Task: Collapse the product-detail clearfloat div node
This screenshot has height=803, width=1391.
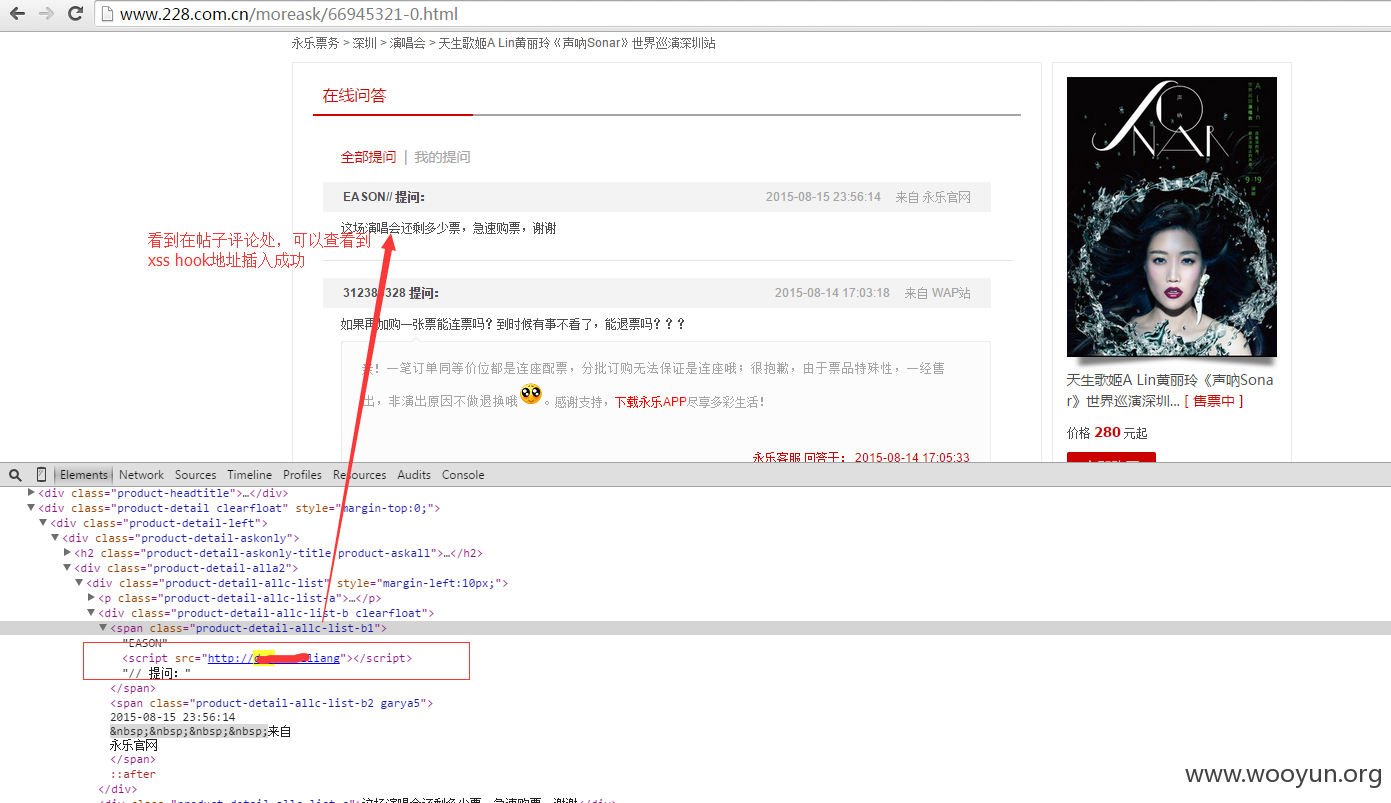Action: pyautogui.click(x=31, y=508)
